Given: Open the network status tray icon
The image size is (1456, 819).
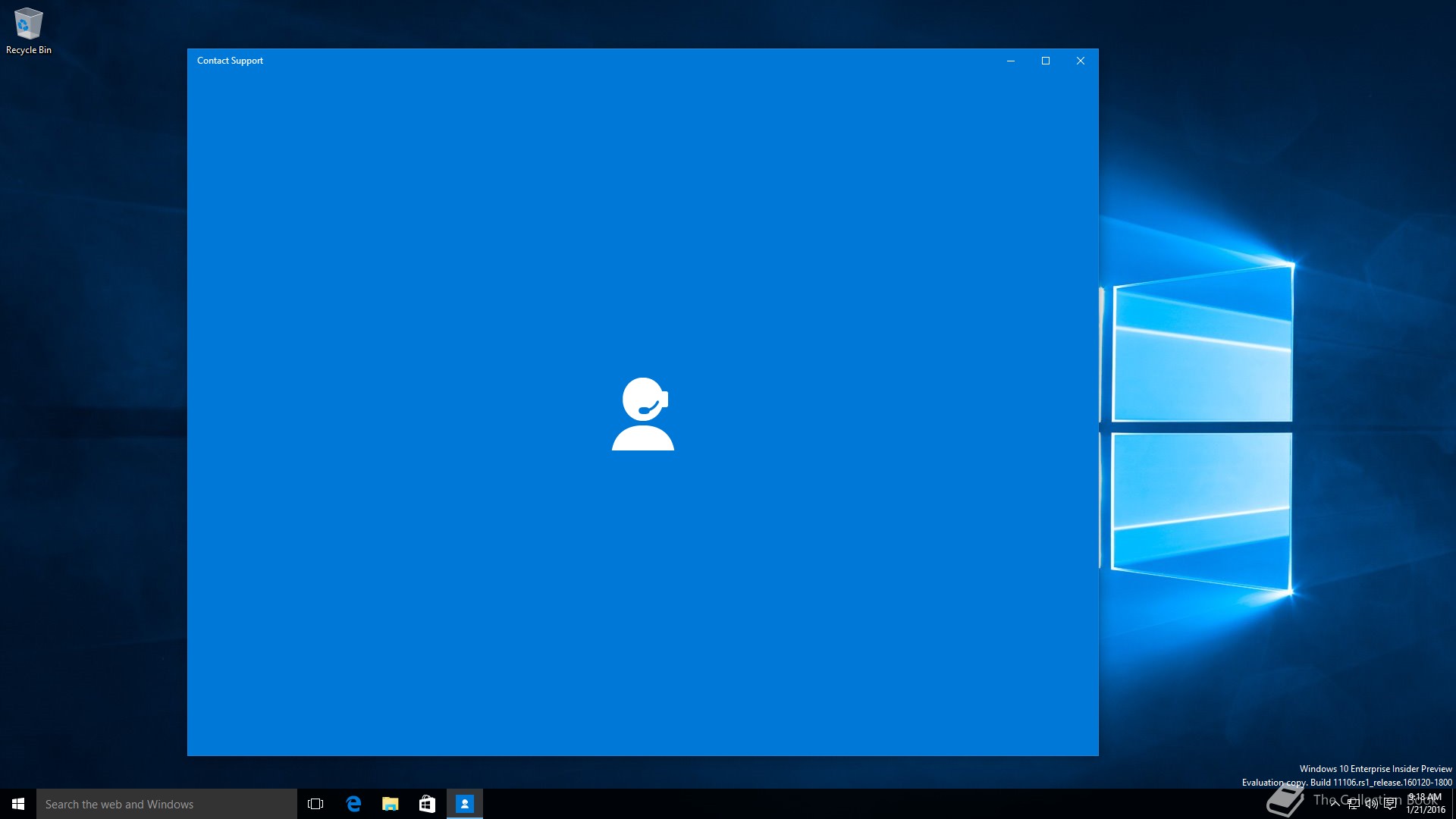Looking at the screenshot, I should [x=1354, y=804].
